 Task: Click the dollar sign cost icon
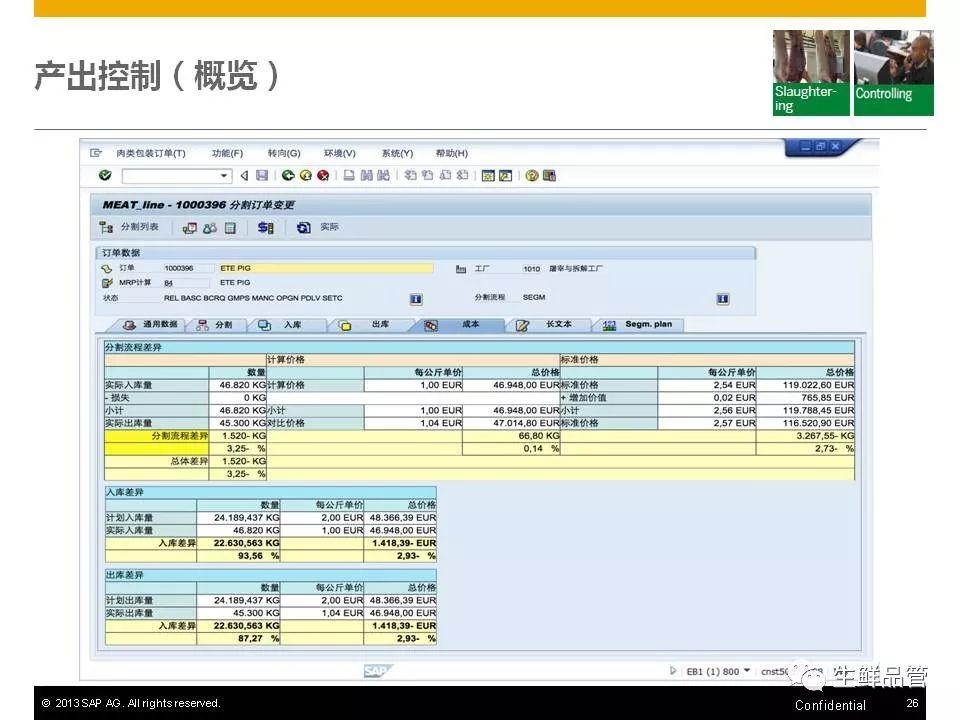pos(265,228)
